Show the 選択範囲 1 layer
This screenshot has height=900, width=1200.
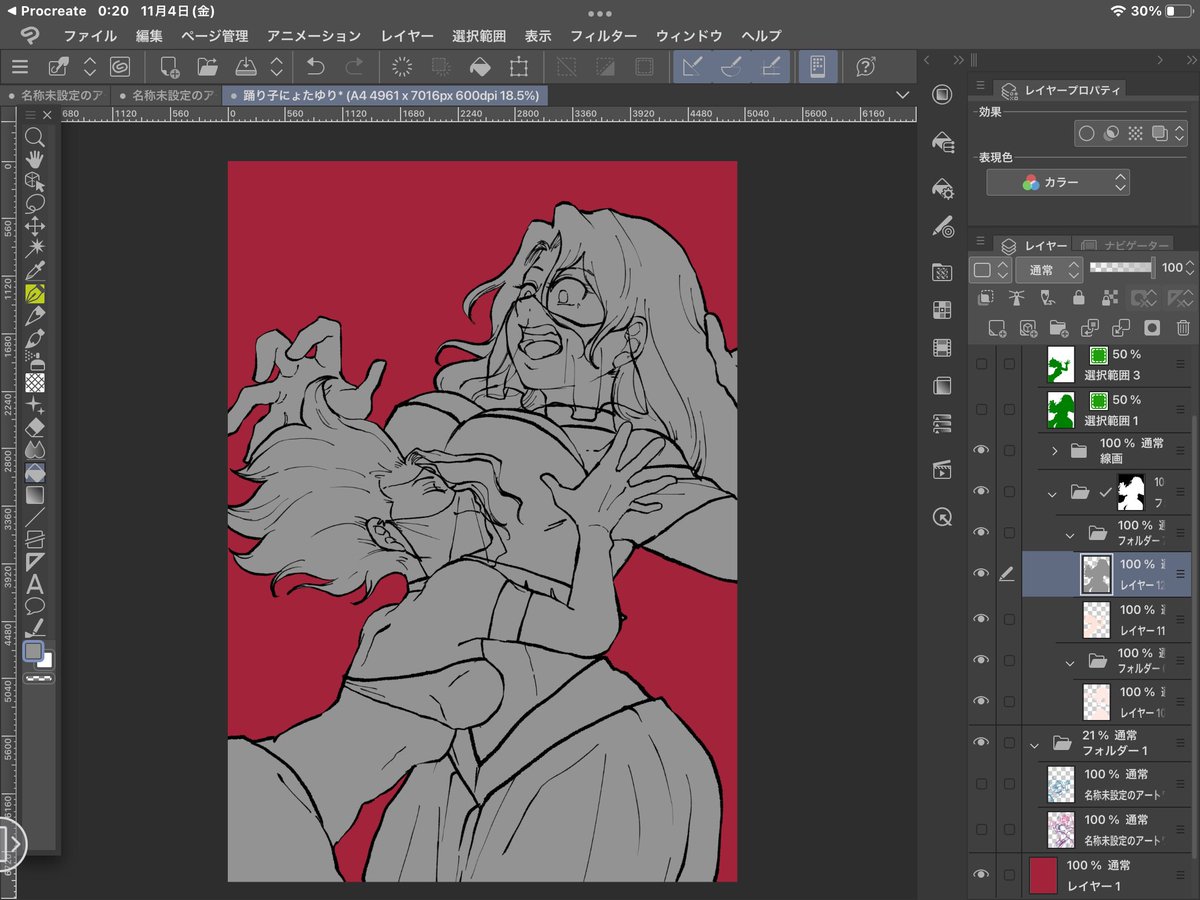(981, 410)
